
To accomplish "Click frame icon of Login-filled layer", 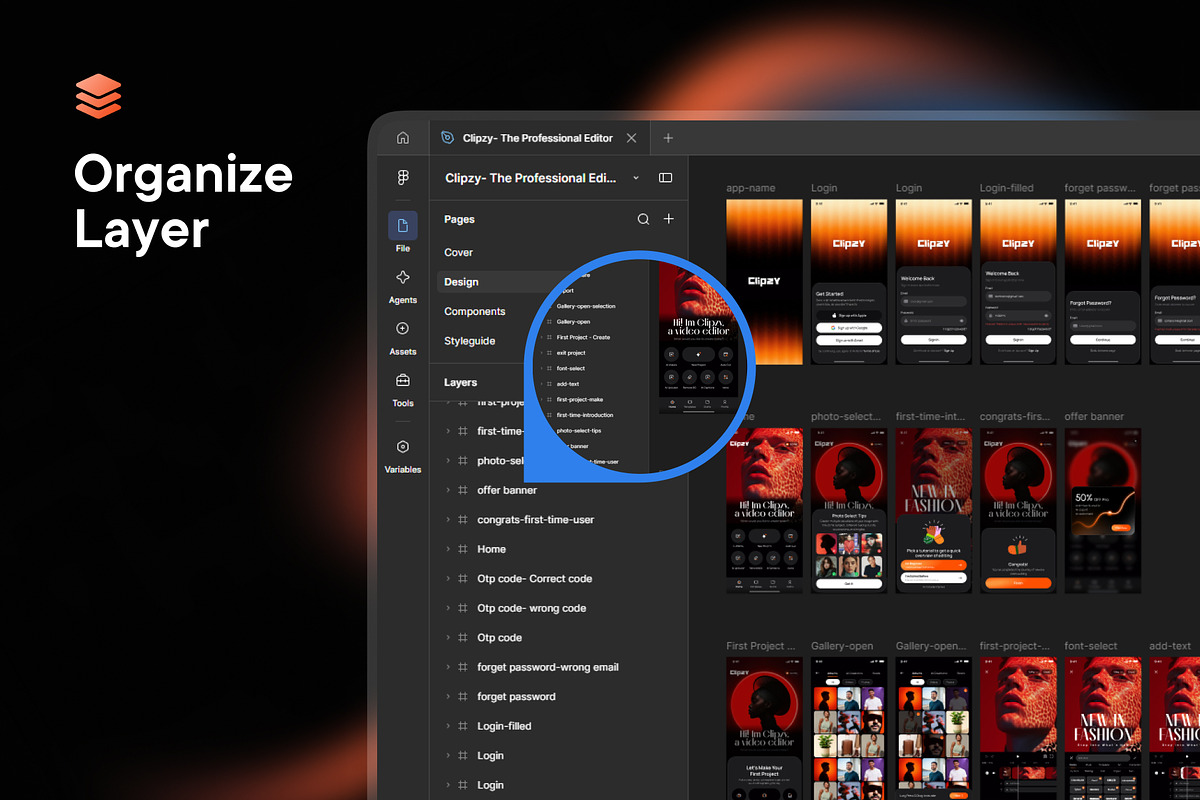I will tap(462, 726).
